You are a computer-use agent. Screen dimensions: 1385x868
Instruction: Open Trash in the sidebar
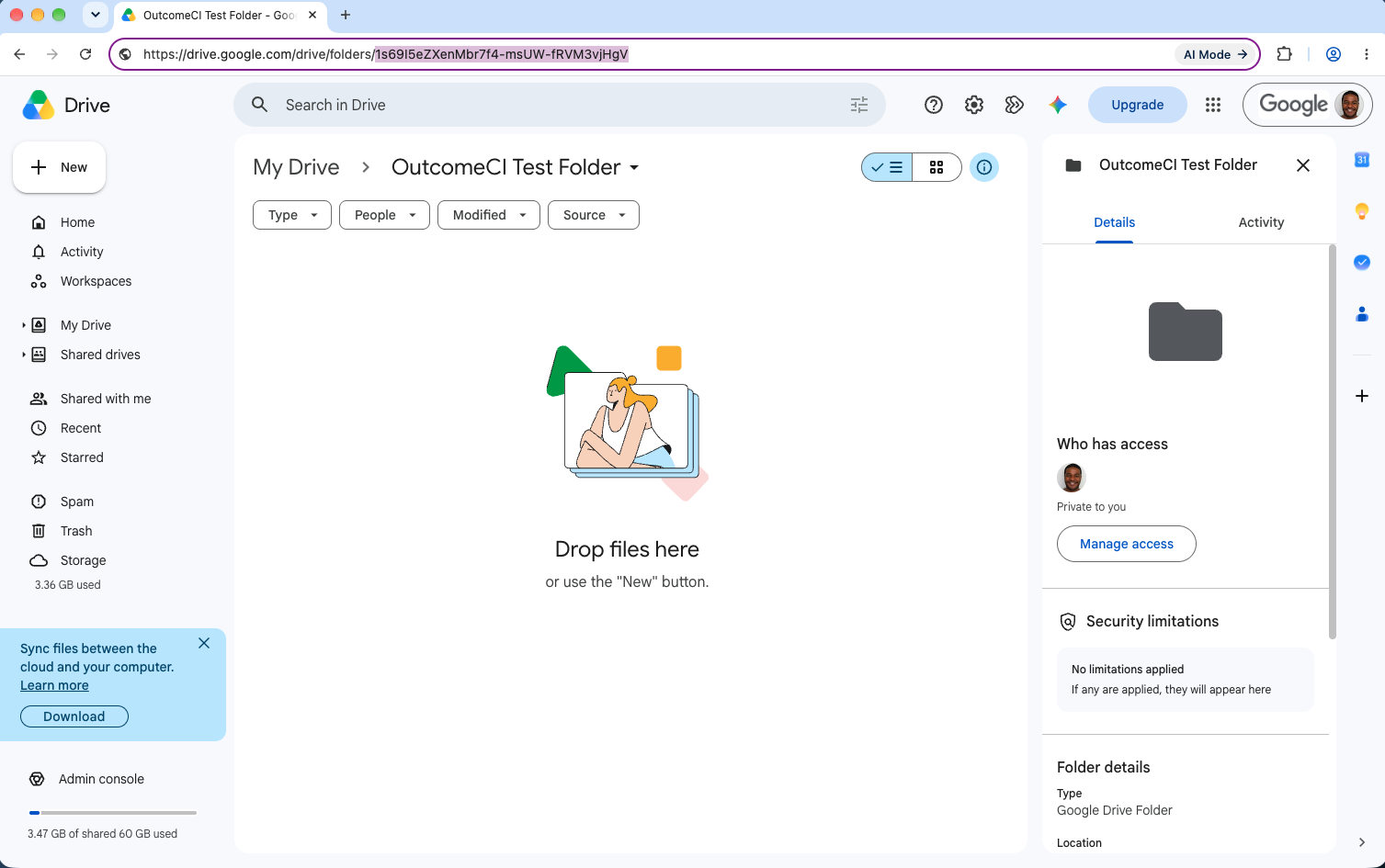76,531
